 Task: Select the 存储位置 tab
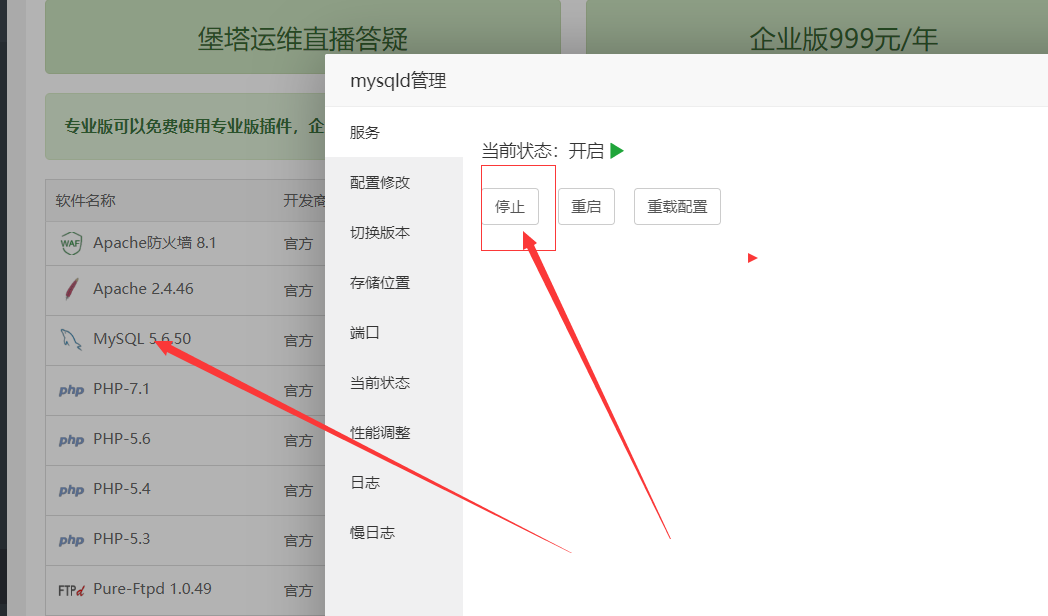coord(394,283)
